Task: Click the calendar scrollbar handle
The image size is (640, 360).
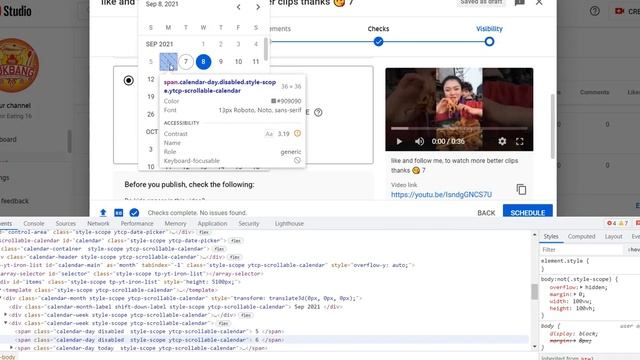Action: (266, 49)
